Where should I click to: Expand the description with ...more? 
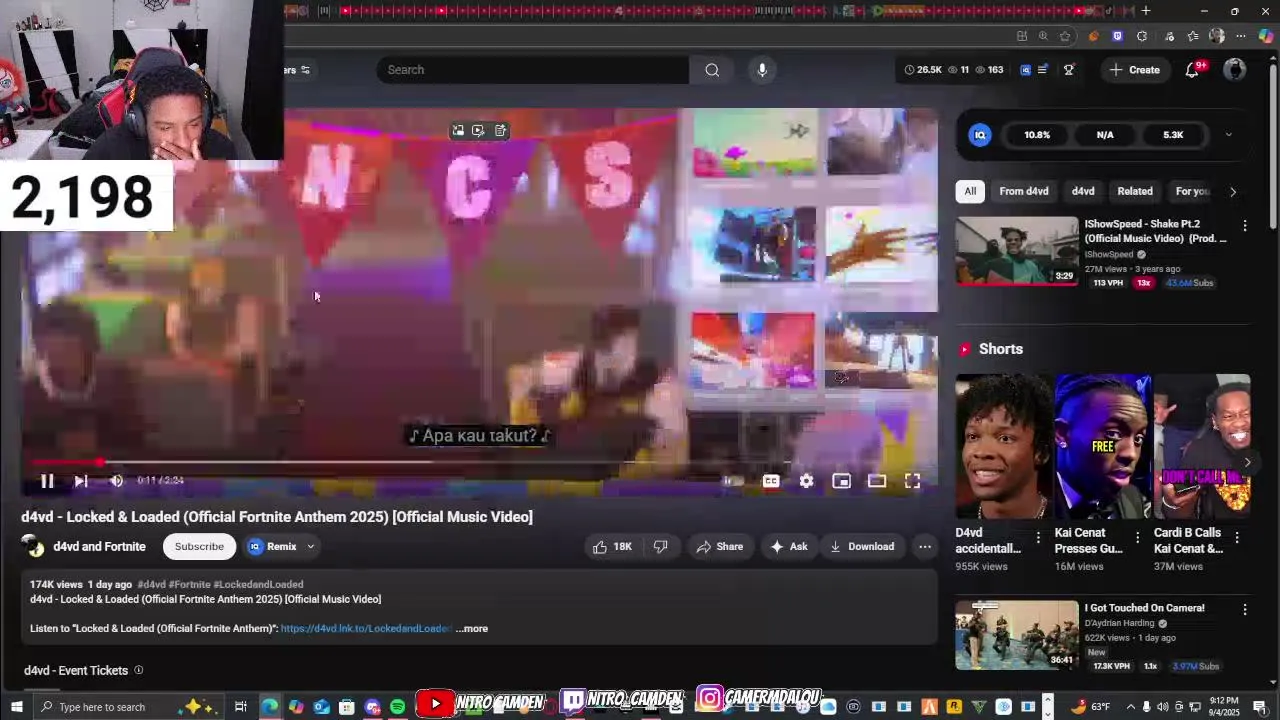472,629
